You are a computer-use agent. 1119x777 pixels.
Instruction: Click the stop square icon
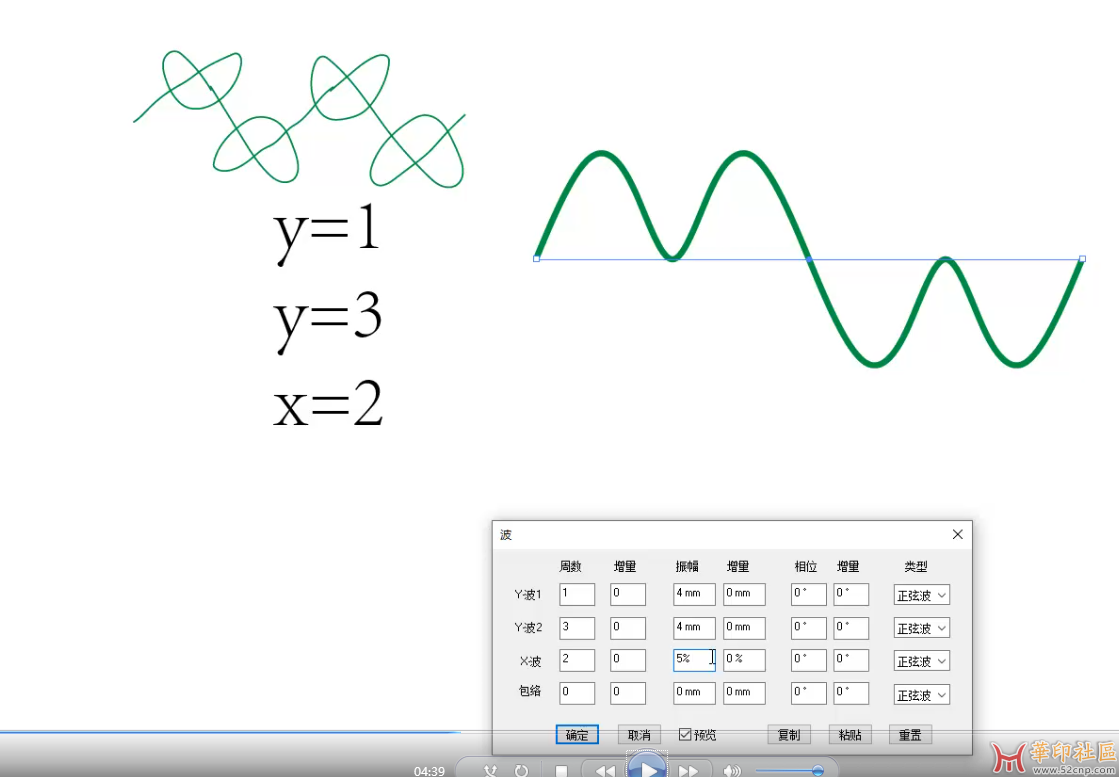[561, 771]
